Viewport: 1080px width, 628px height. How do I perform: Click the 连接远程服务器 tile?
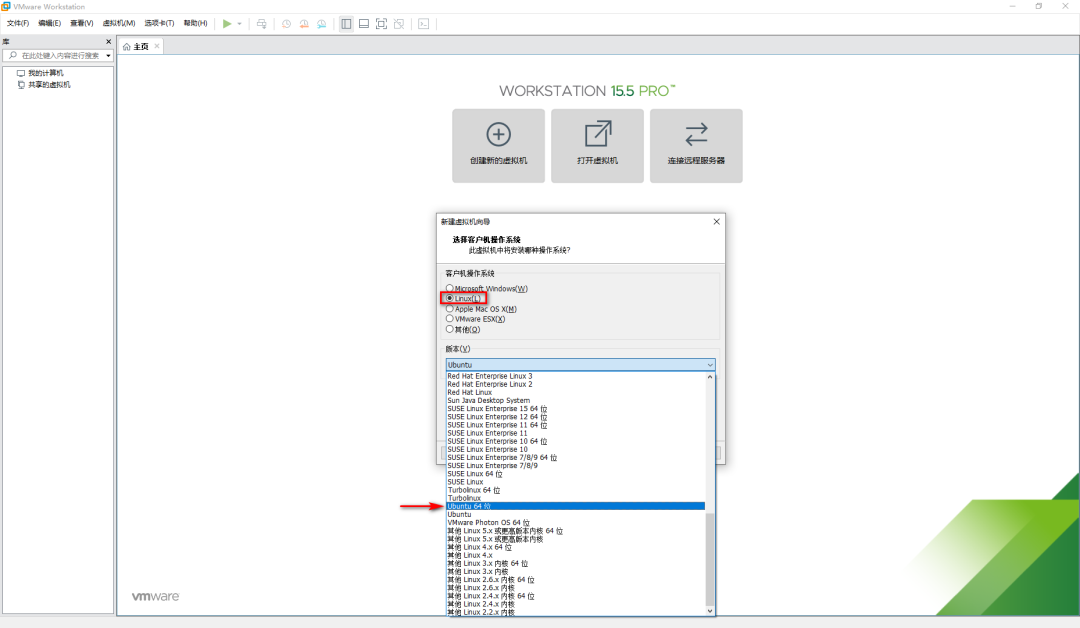click(696, 146)
